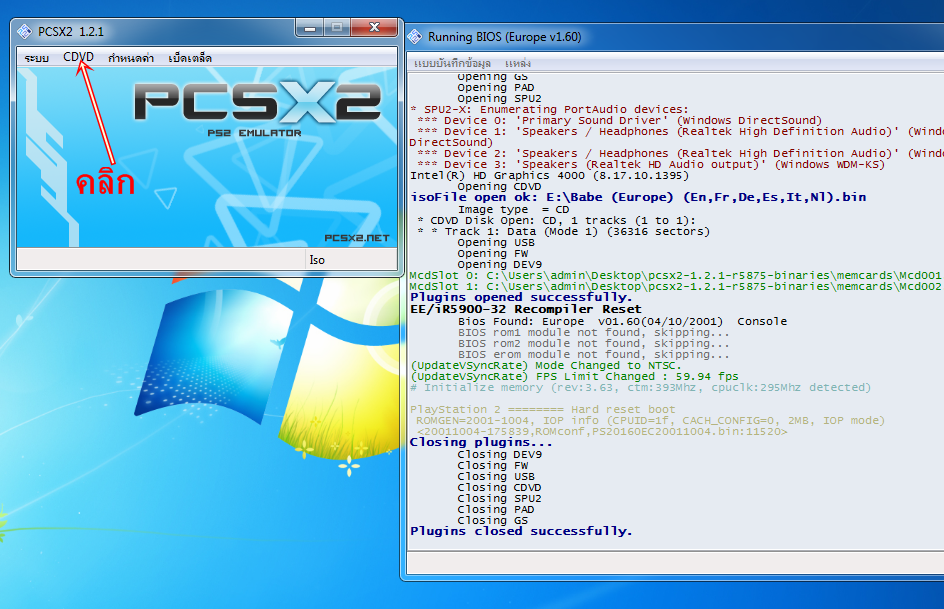Click the 'EE/iR5900-32 Recompiler Reset' log line

coord(526,309)
